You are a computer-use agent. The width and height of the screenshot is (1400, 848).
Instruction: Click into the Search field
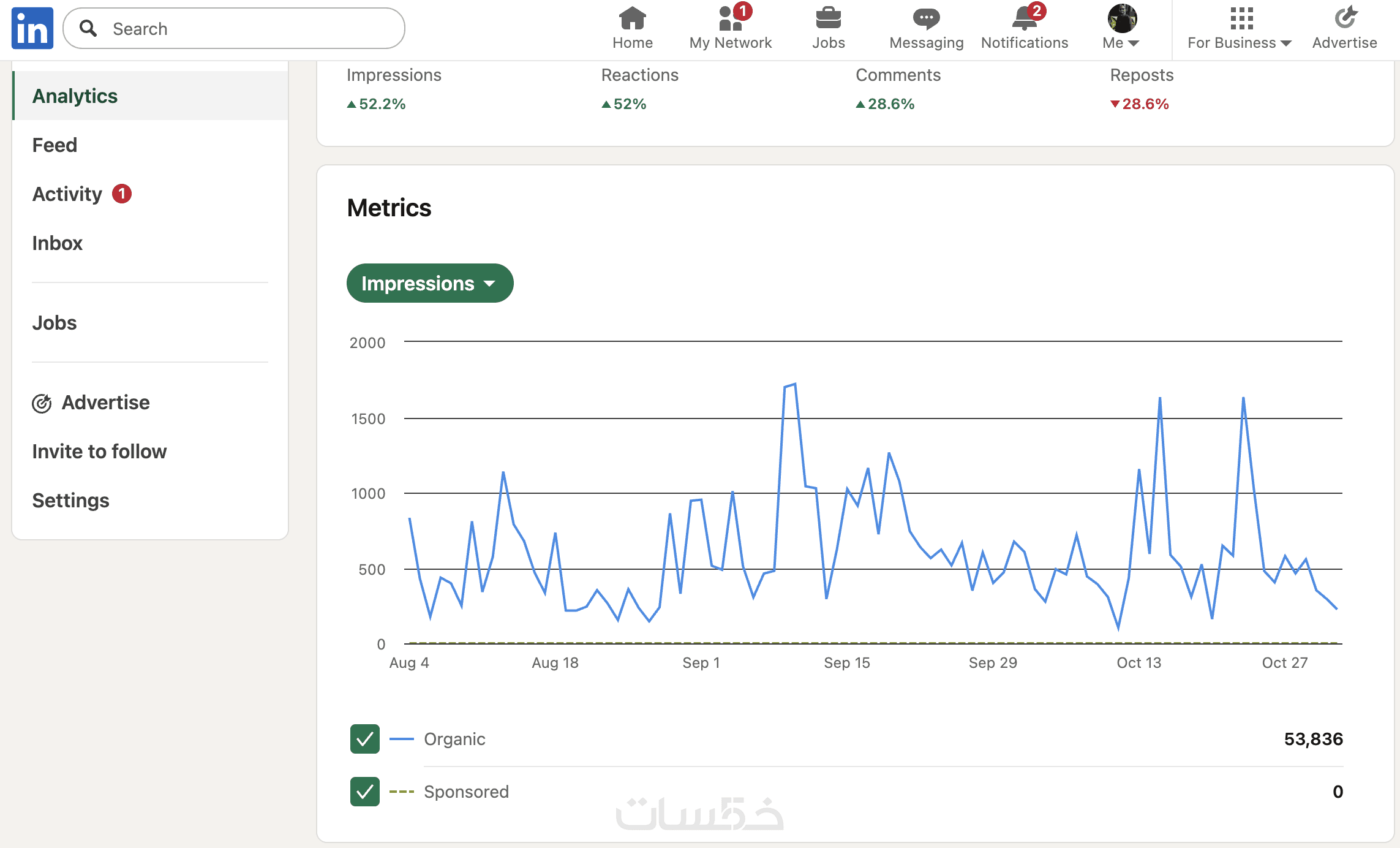[245, 28]
